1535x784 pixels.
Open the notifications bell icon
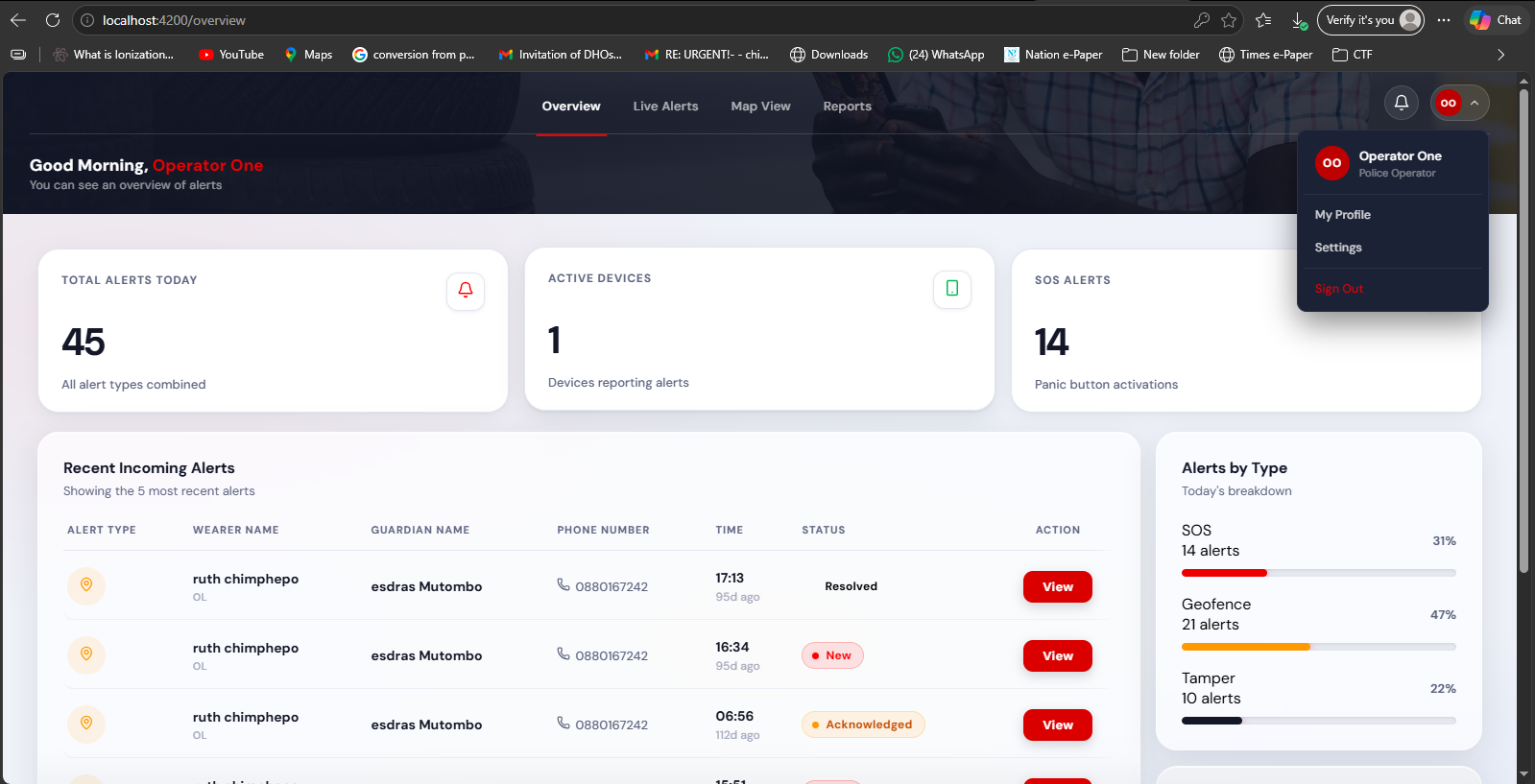tap(1401, 103)
